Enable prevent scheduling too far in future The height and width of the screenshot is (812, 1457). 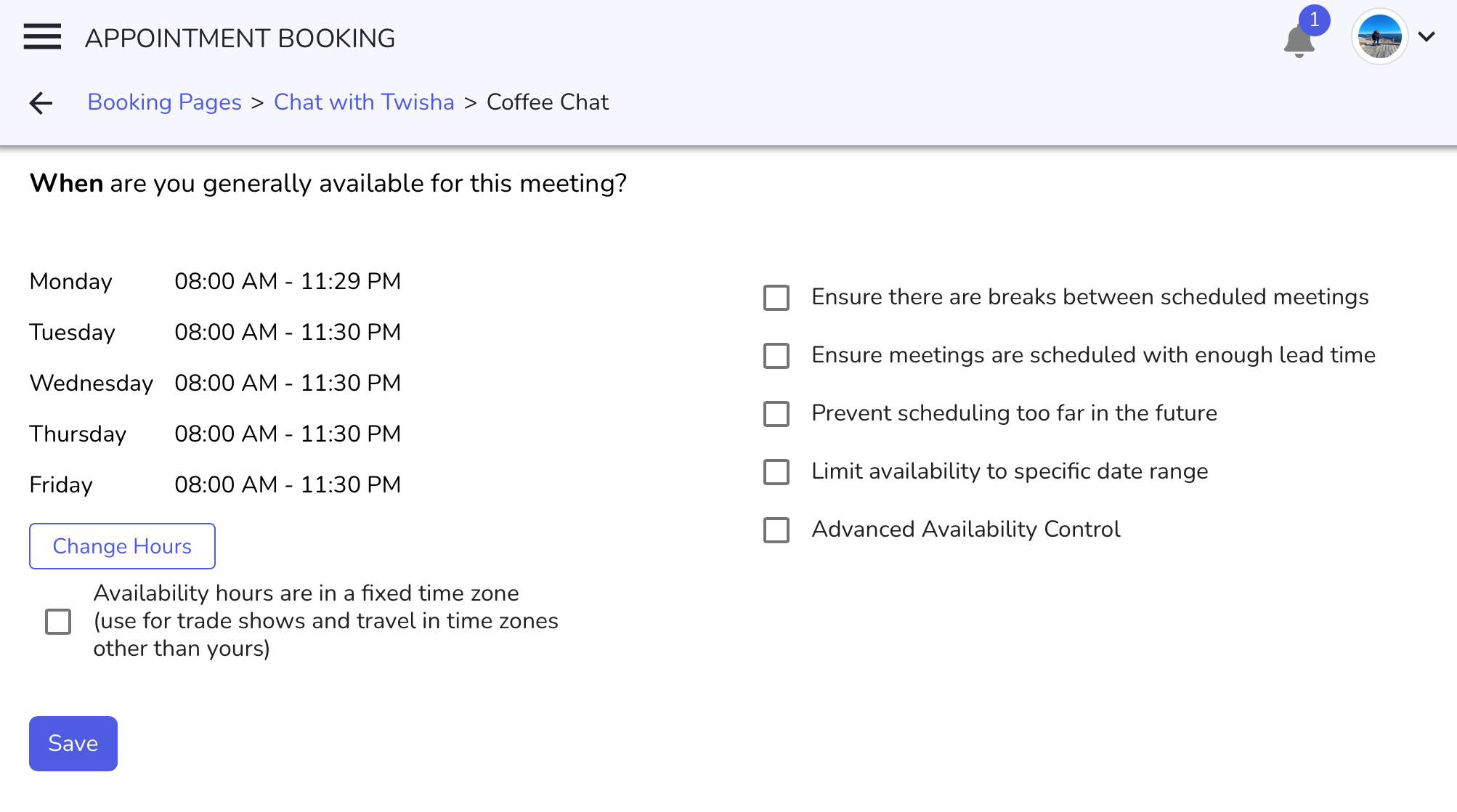coord(777,413)
